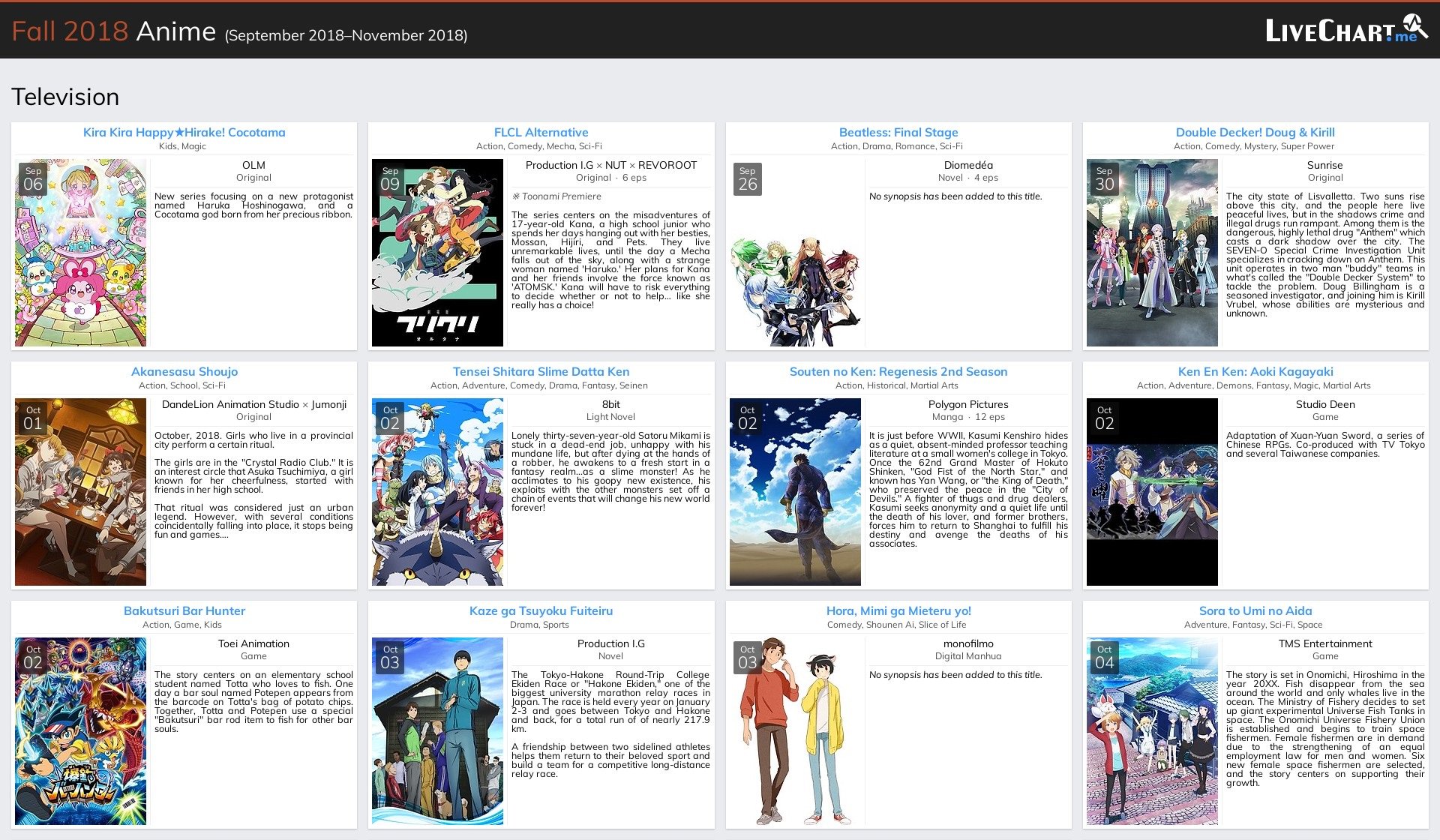Click Sunrise studio name
This screenshot has height=840, width=1440.
tap(1325, 165)
